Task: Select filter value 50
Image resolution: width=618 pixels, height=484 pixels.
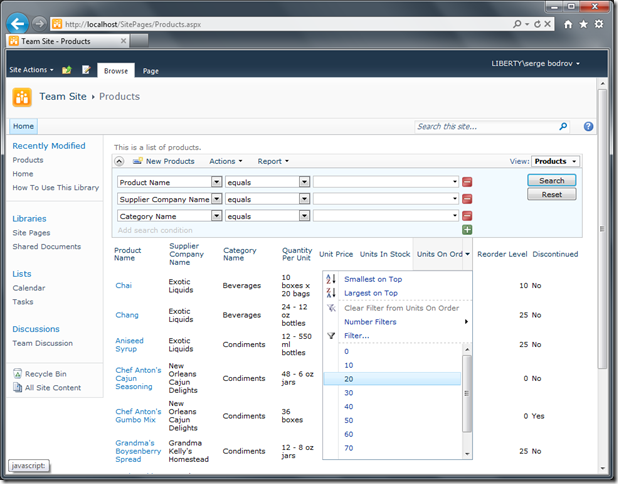Action: pyautogui.click(x=348, y=421)
